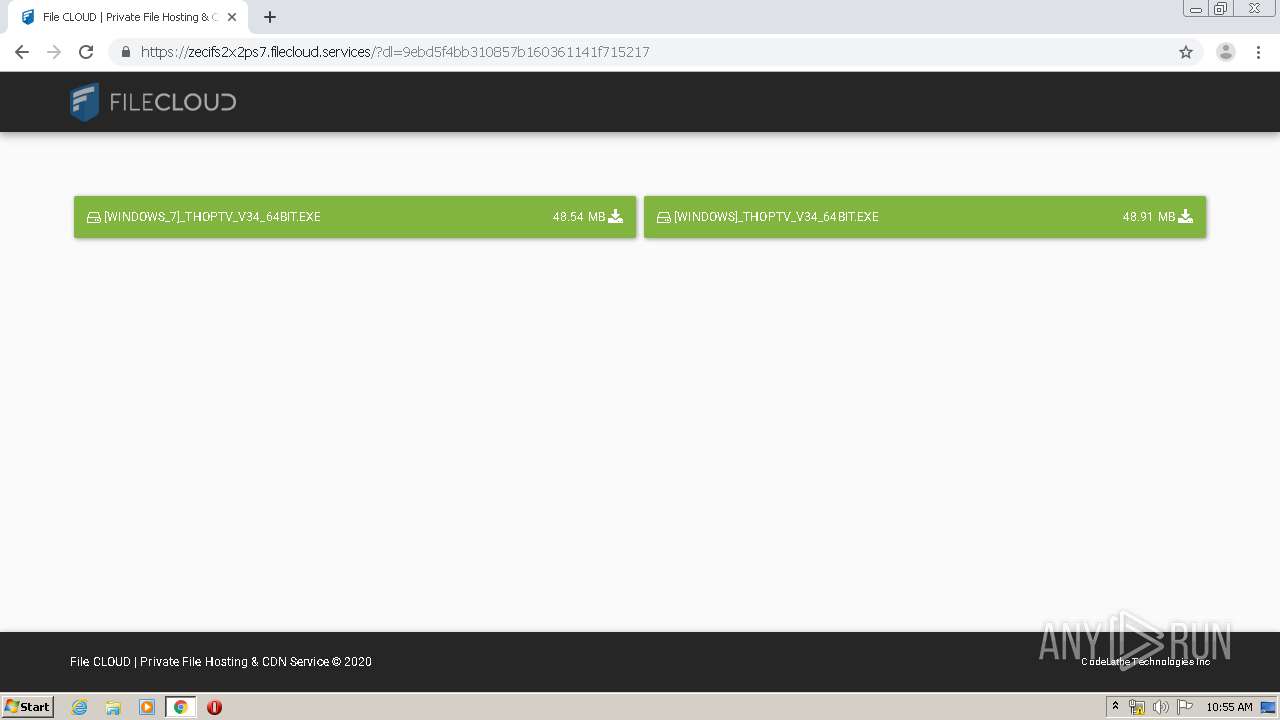
Task: Minimize the Chrome window
Action: coord(1195,9)
